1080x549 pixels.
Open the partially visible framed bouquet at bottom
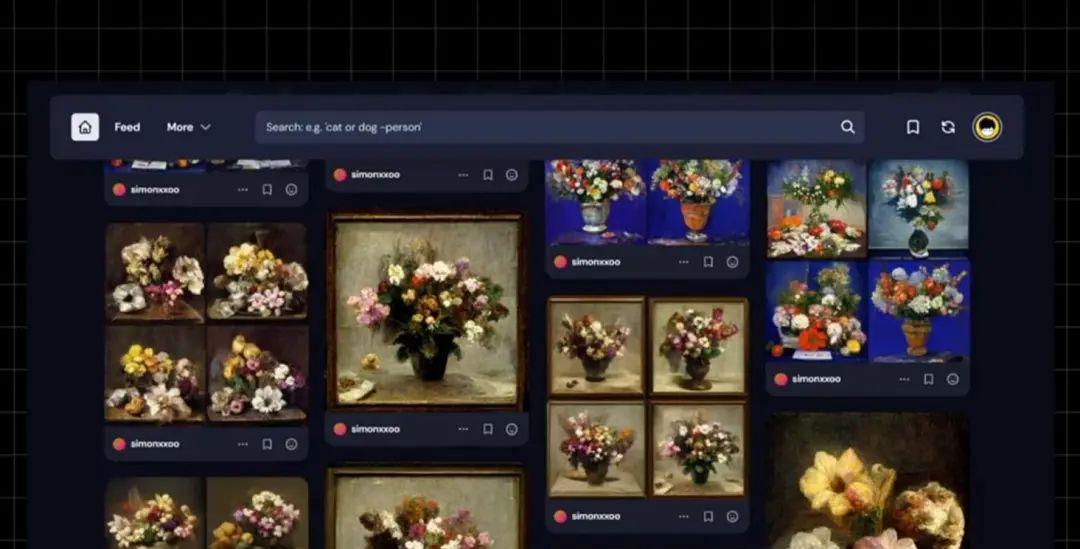[426, 508]
